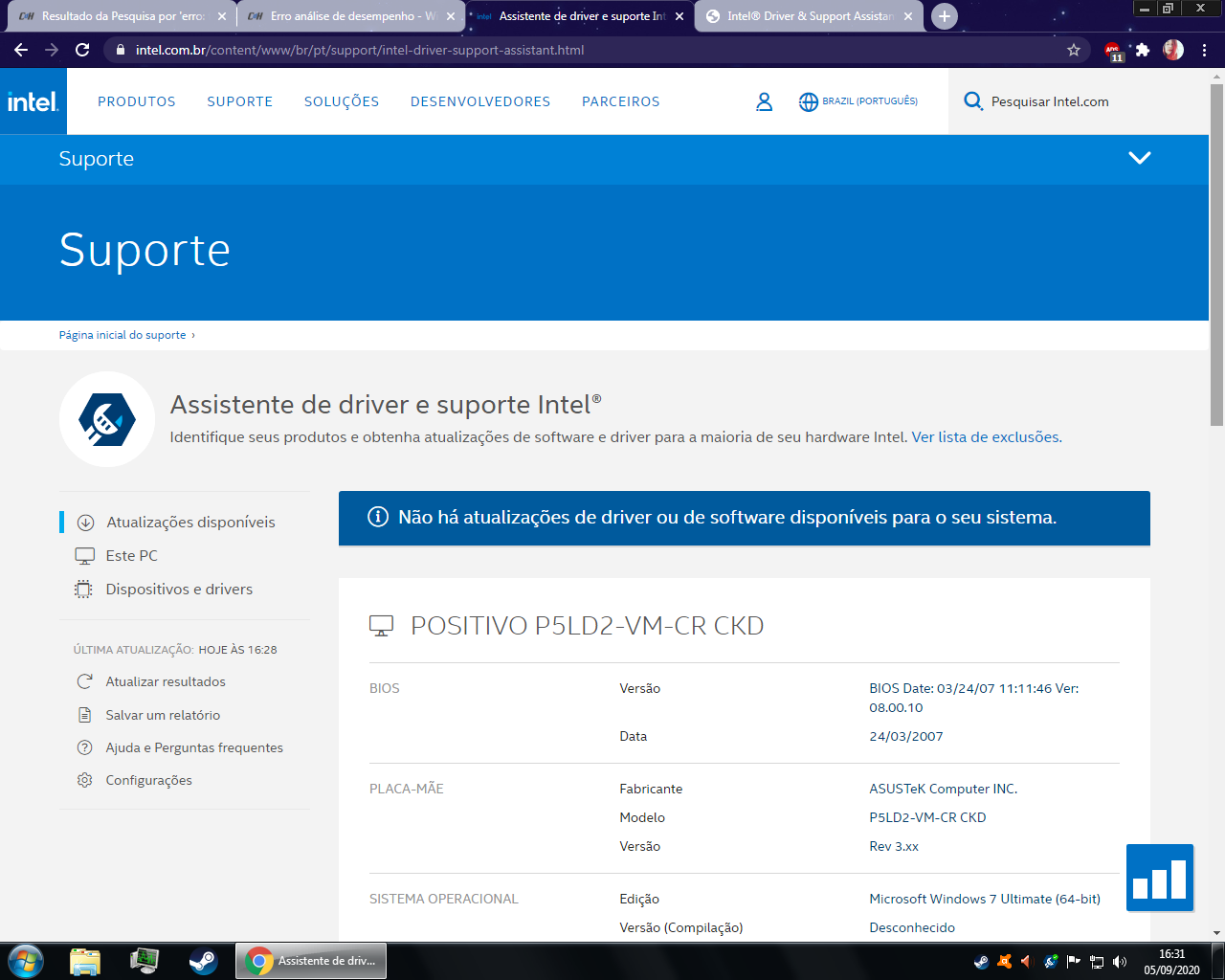
Task: Click the Chrome taskbar button Assistente de driv...
Action: (x=311, y=961)
